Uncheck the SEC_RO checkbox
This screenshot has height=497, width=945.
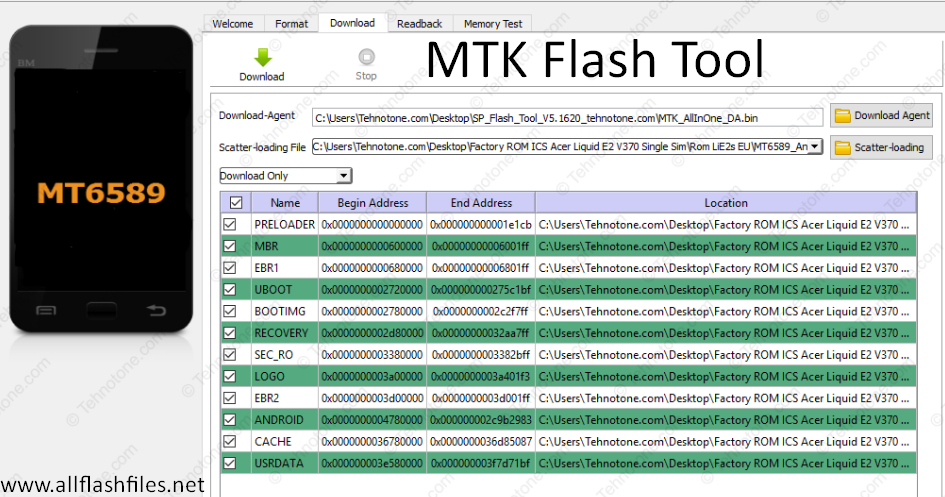coord(230,355)
